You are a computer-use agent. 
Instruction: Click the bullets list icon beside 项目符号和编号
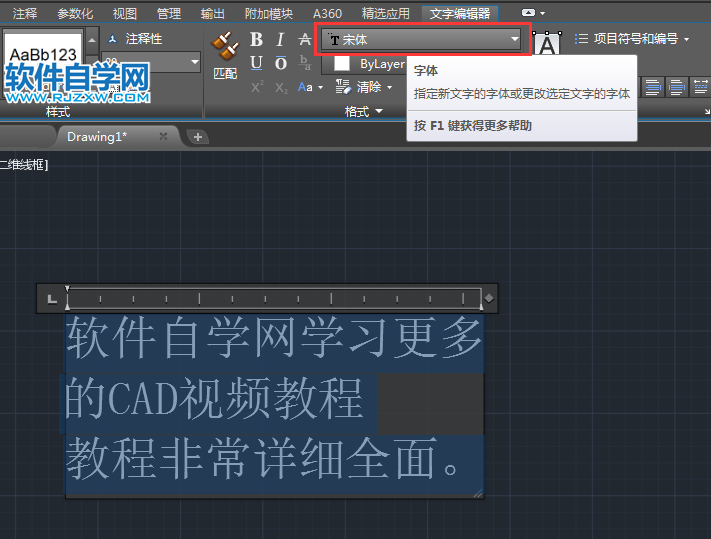(581, 39)
